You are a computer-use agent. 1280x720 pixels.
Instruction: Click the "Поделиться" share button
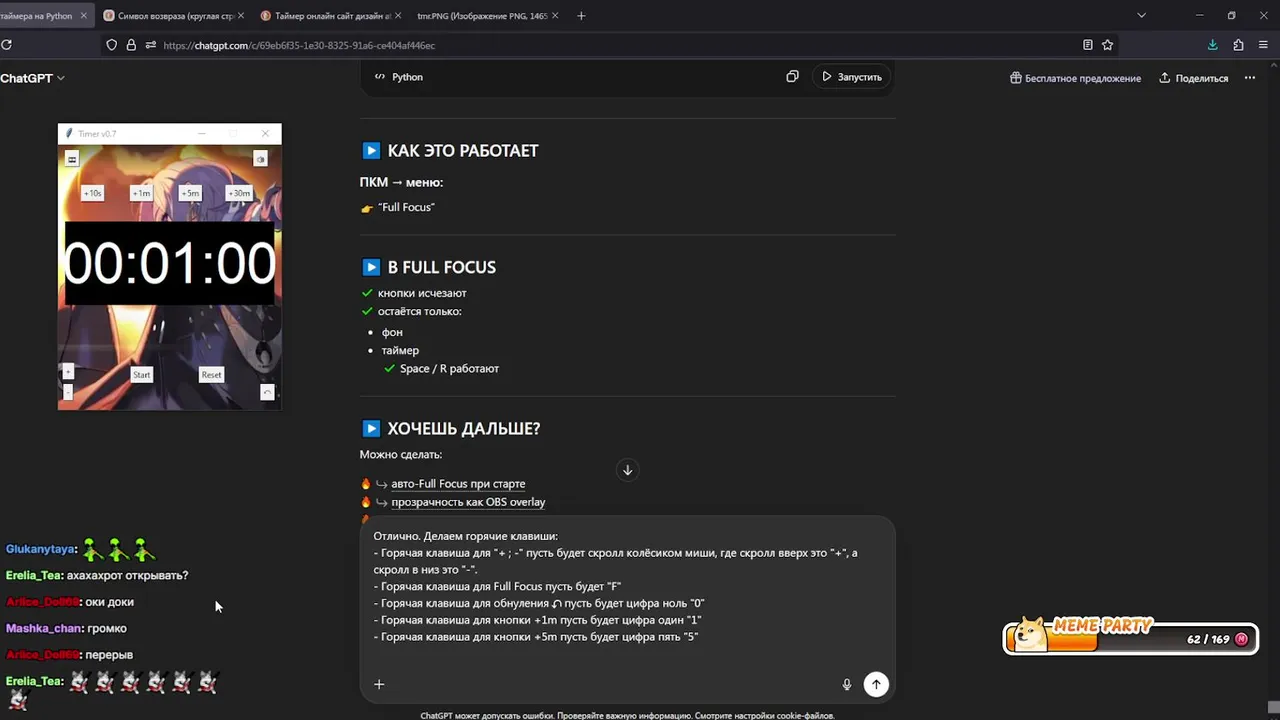click(x=1193, y=78)
